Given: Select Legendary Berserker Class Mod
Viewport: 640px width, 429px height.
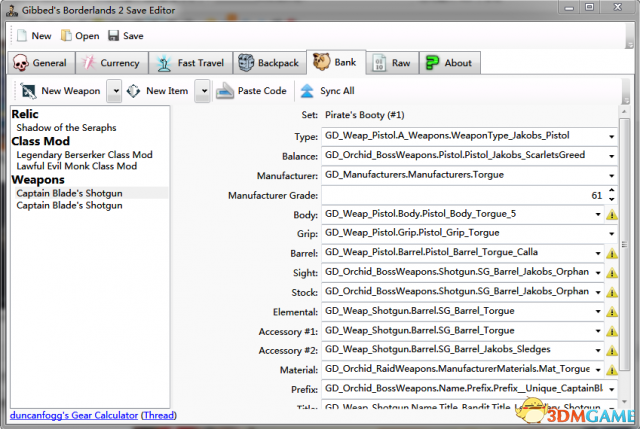Looking at the screenshot, I should point(84,155).
